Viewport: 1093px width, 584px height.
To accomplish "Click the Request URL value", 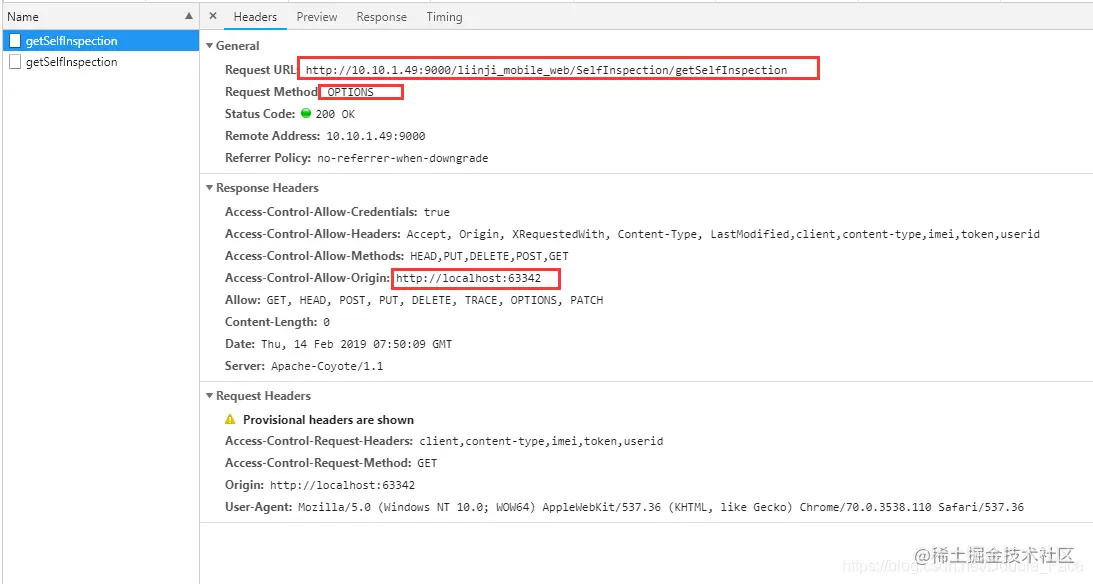I will click(x=546, y=70).
